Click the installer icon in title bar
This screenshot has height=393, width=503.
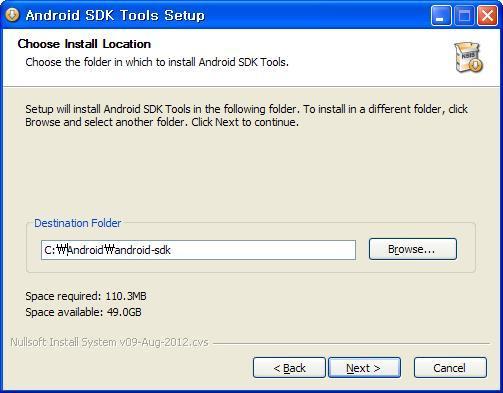tap(12, 15)
